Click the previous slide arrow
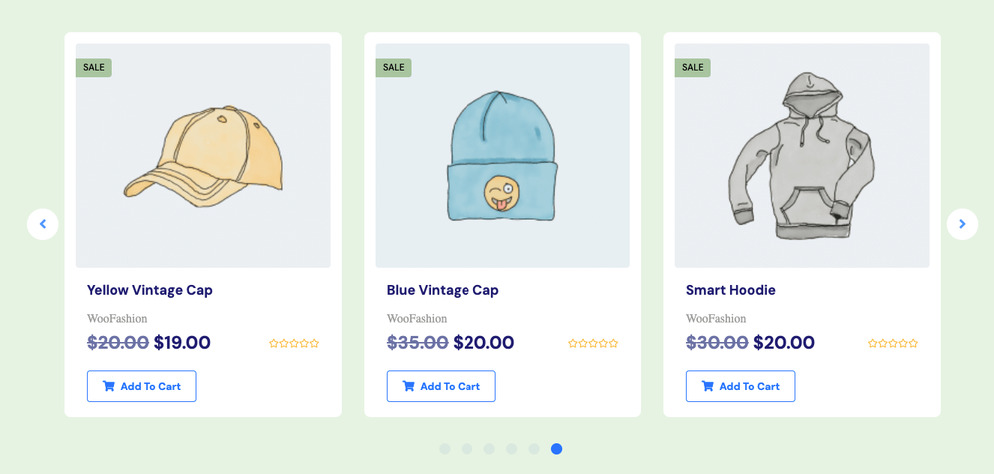The image size is (994, 474). [43, 224]
